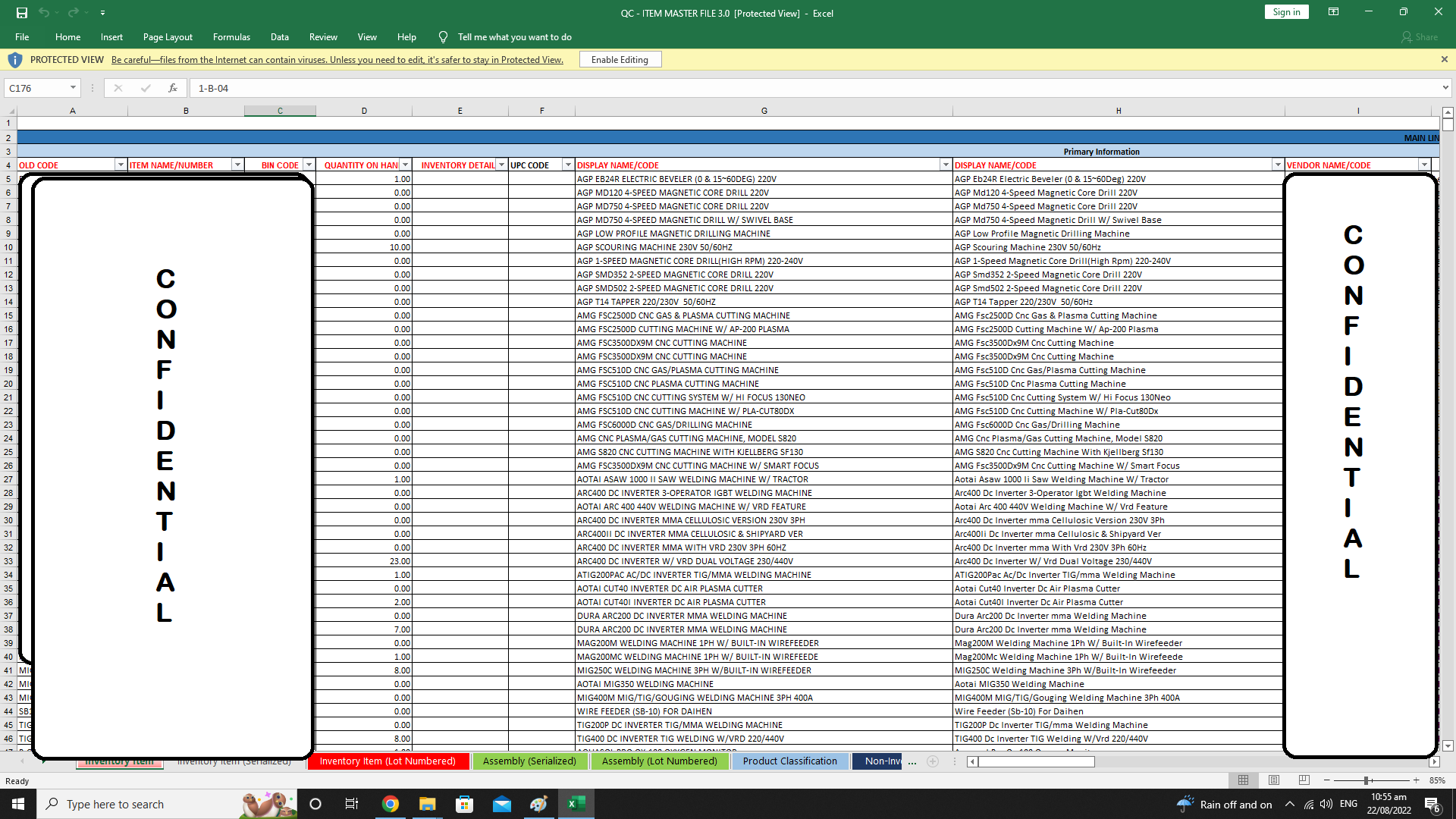Screen dimensions: 1456x819
Task: Expand the Name Box dropdown arrow
Action: point(73,88)
